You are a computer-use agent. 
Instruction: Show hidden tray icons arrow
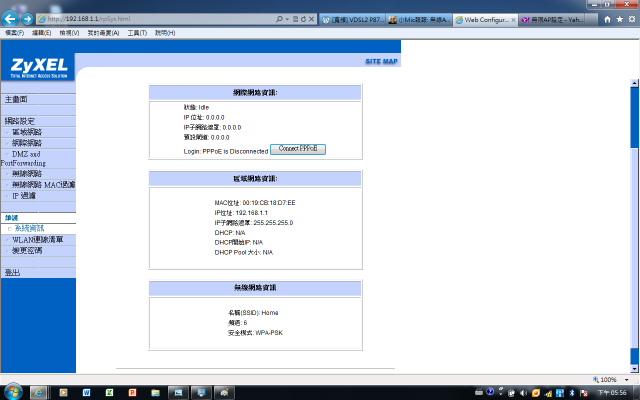click(501, 392)
